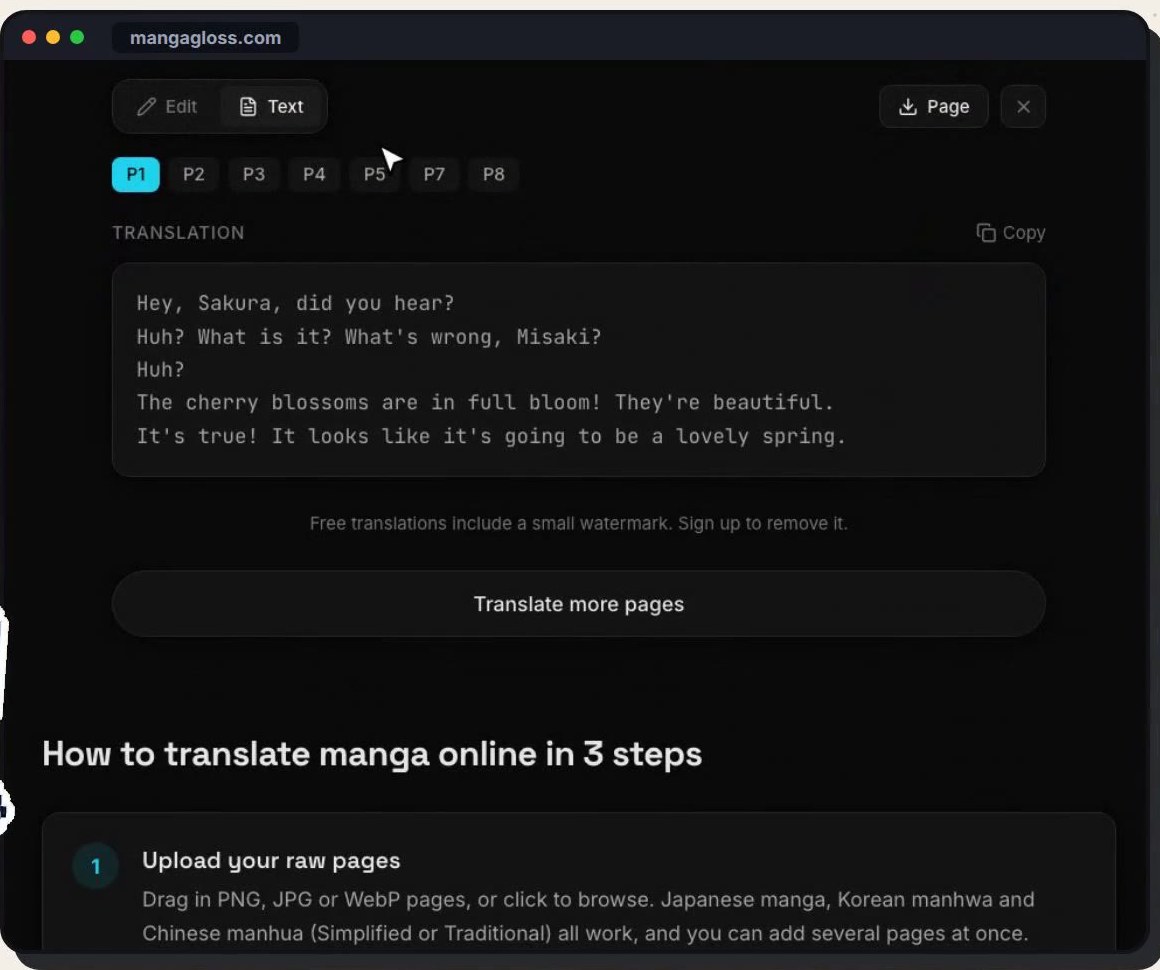This screenshot has width=1160, height=970.
Task: Open page tab P2
Action: 194,175
